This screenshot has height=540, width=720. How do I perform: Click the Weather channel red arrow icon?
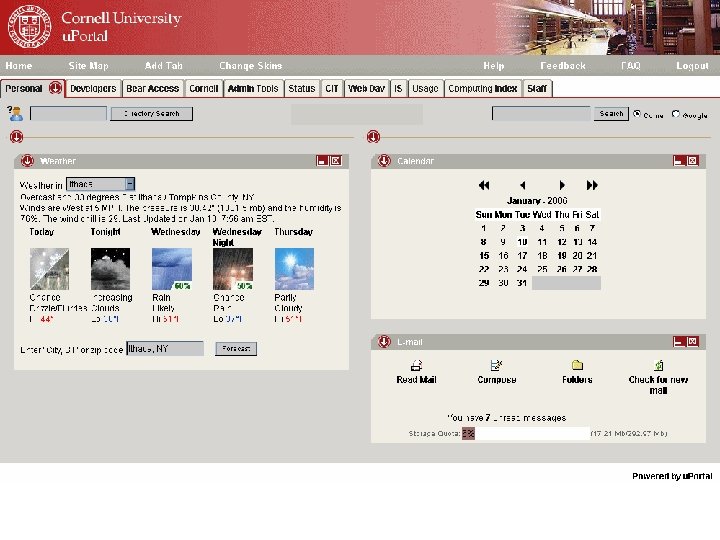click(28, 161)
